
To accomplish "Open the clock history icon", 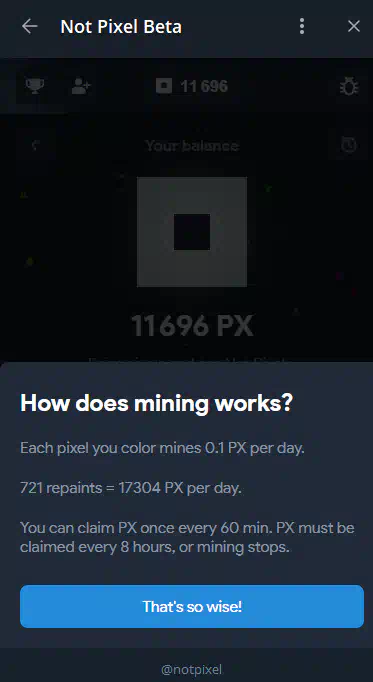I will [x=348, y=145].
